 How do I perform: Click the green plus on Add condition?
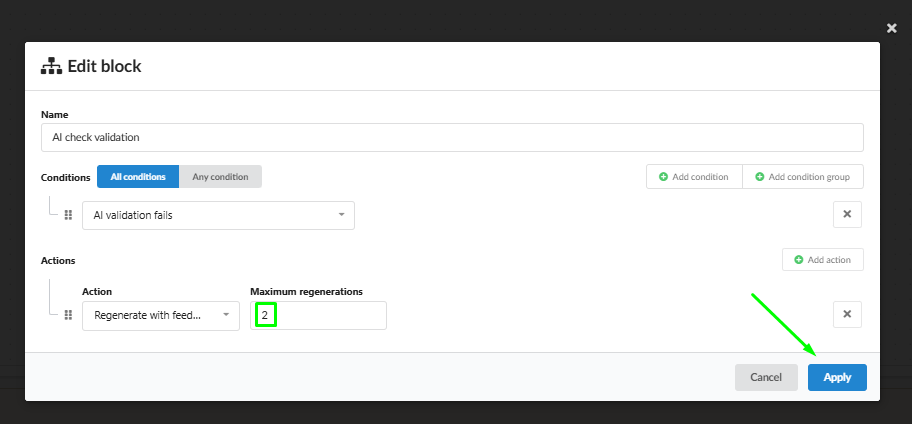663,177
